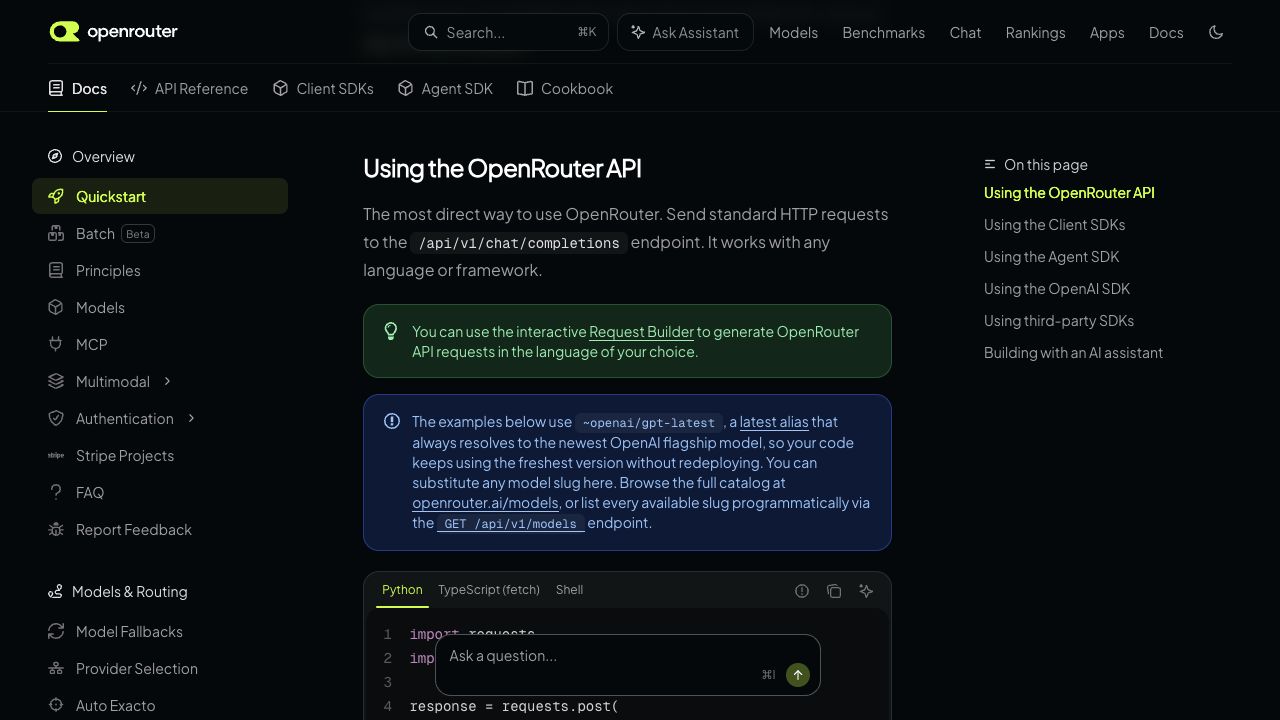Click the Agent SDK cube icon

pyautogui.click(x=405, y=88)
